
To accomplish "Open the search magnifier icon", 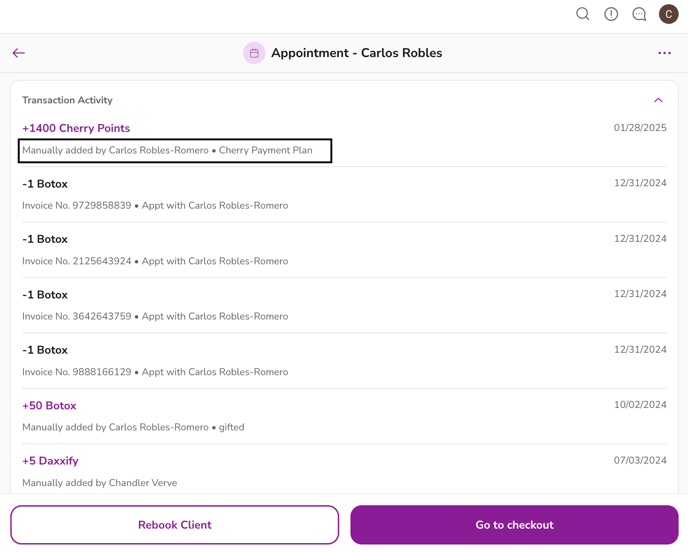I will coord(582,14).
